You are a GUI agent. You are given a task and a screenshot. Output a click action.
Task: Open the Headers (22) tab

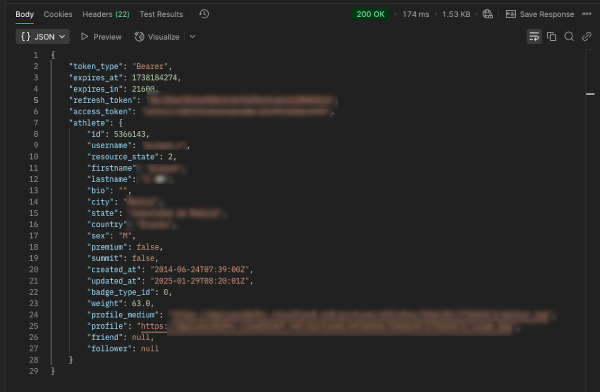click(106, 15)
